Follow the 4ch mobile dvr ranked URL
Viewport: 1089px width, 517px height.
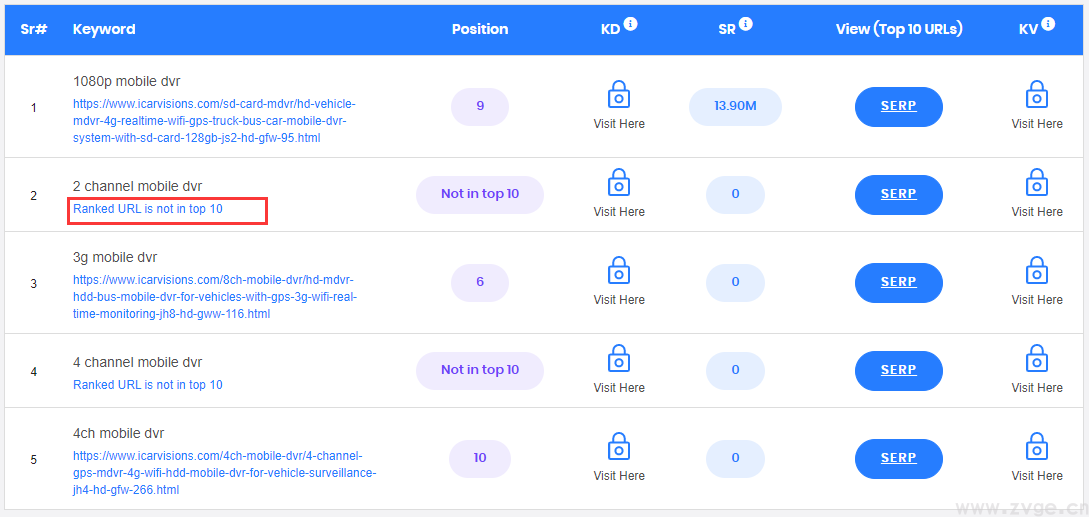(x=223, y=473)
